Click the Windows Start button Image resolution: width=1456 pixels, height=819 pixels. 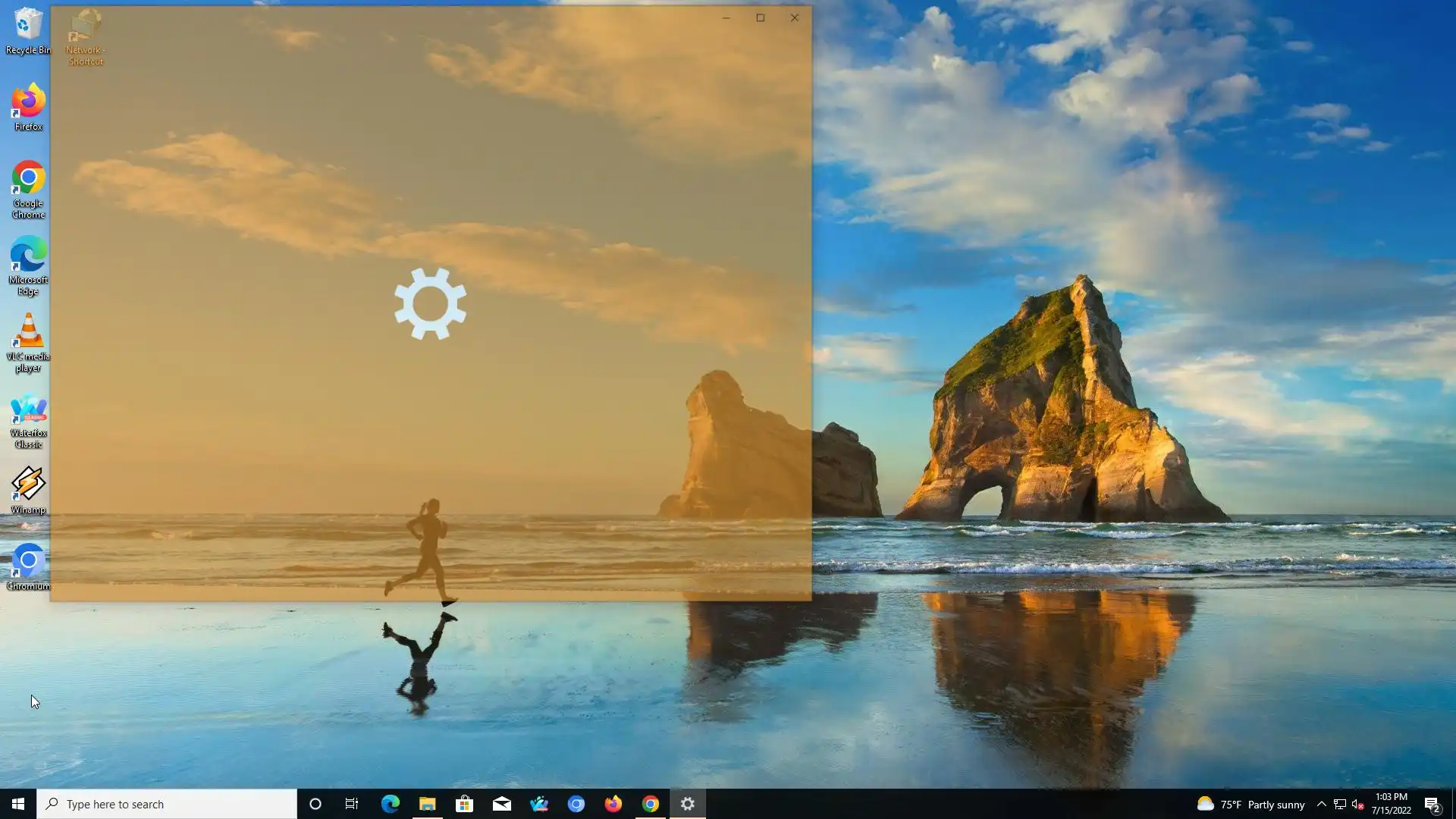(18, 804)
